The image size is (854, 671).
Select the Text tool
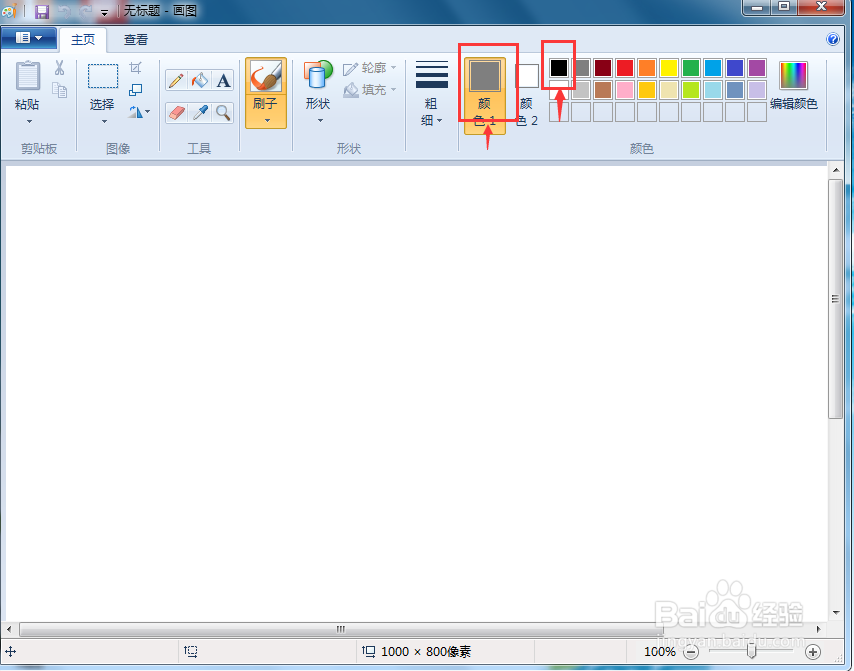pyautogui.click(x=223, y=81)
